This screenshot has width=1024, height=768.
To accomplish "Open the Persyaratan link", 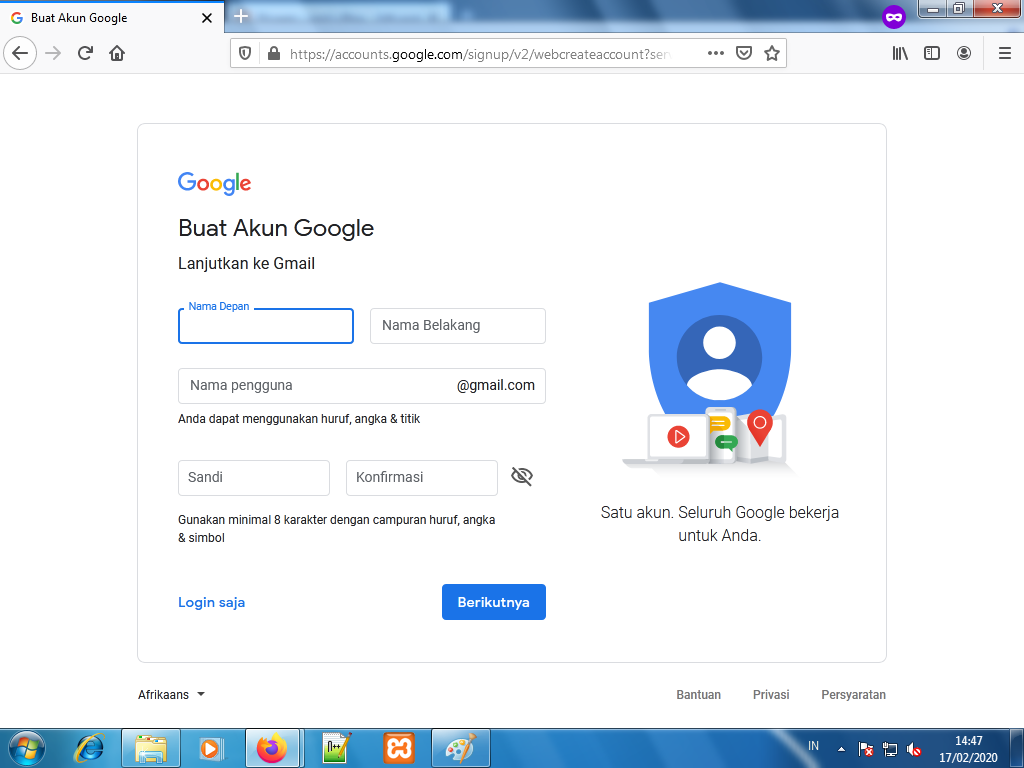I will tap(854, 695).
